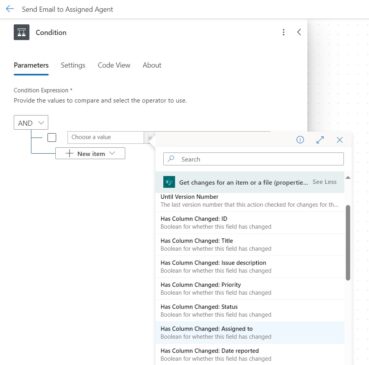Image resolution: width=369 pixels, height=365 pixels.
Task: Click the Choose a value input
Action: click(105, 137)
